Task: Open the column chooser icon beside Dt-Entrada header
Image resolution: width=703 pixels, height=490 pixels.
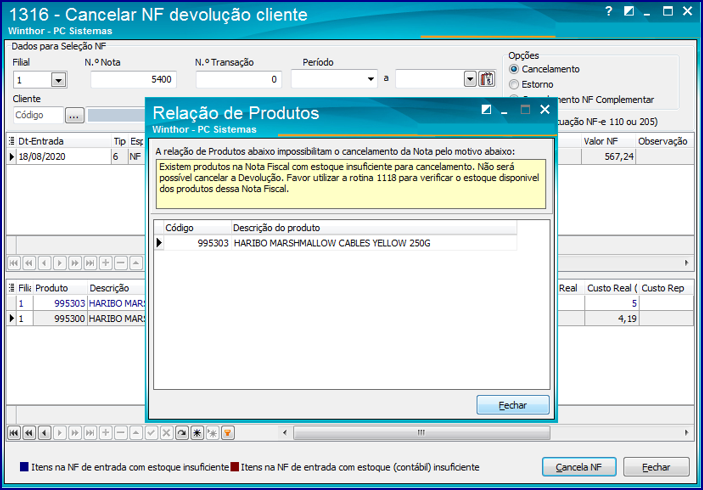Action: (12, 141)
